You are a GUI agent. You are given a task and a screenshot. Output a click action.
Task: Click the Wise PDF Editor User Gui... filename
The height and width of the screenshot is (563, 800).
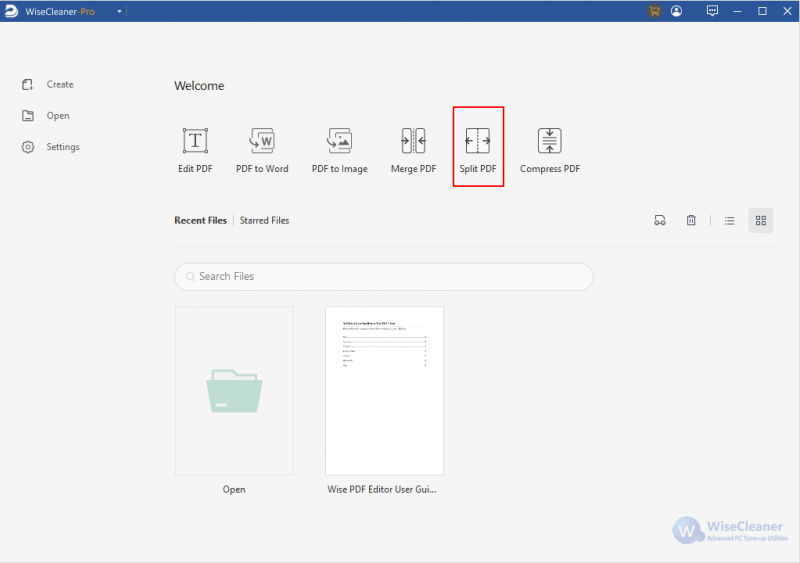pos(382,489)
